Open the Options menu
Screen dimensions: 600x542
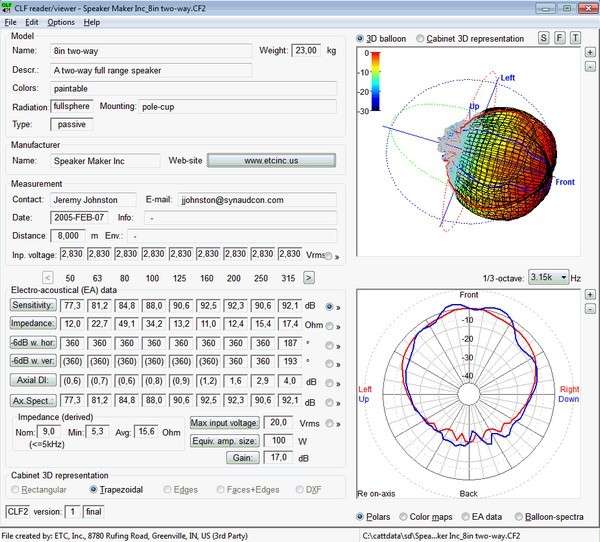point(60,21)
